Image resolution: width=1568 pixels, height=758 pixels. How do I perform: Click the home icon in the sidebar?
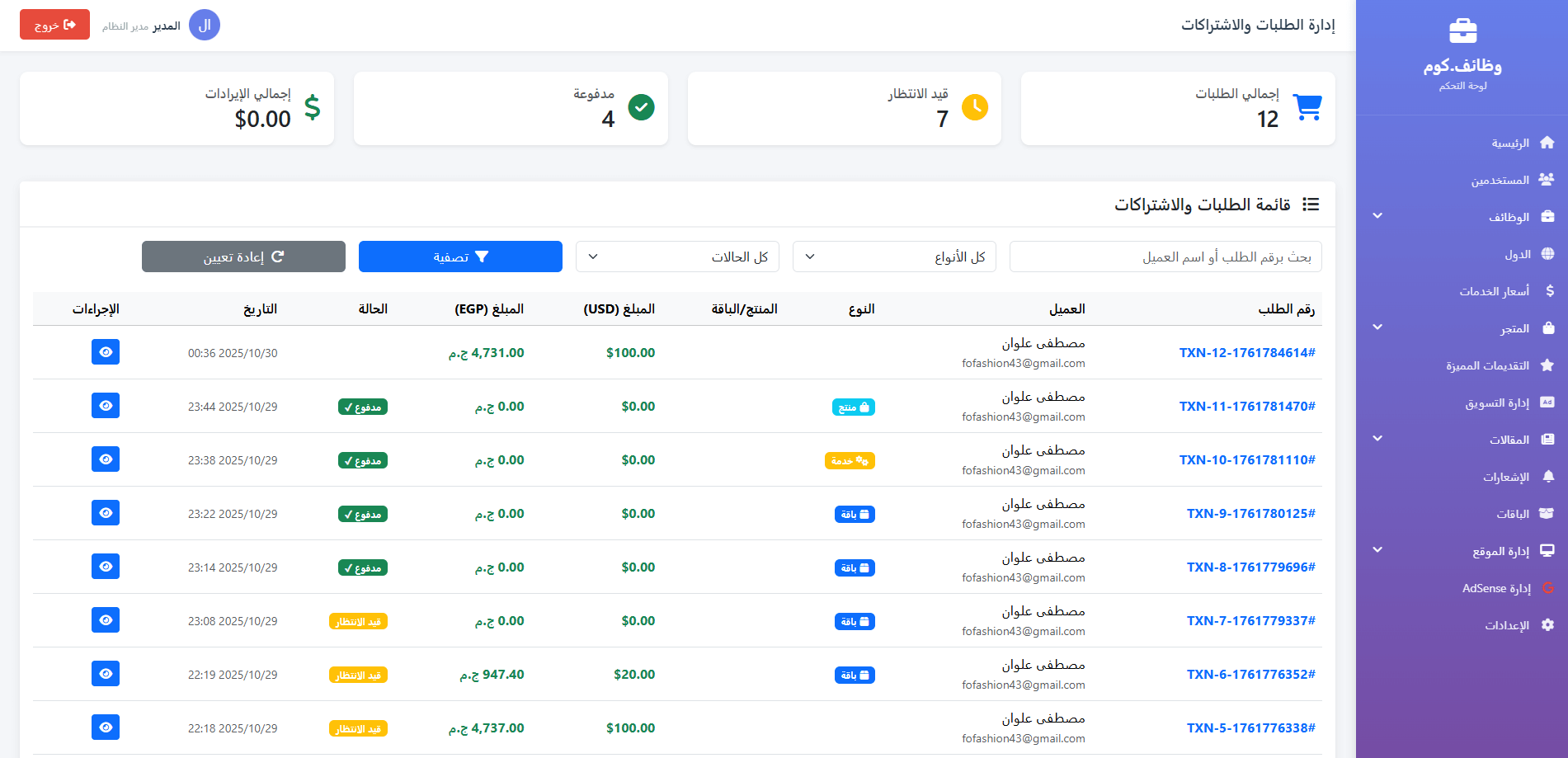(x=1547, y=143)
